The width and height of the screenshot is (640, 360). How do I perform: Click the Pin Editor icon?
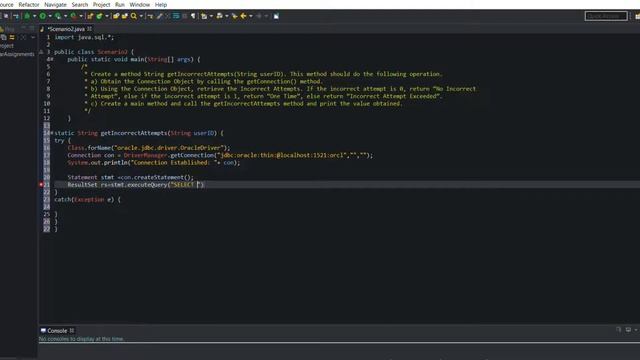pyautogui.click(x=276, y=16)
